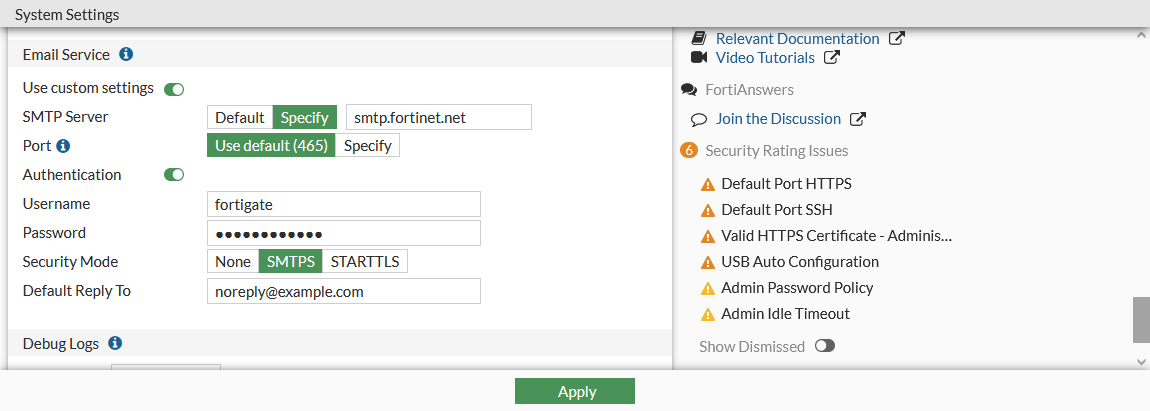Select Default for SMTP Server

pos(240,117)
